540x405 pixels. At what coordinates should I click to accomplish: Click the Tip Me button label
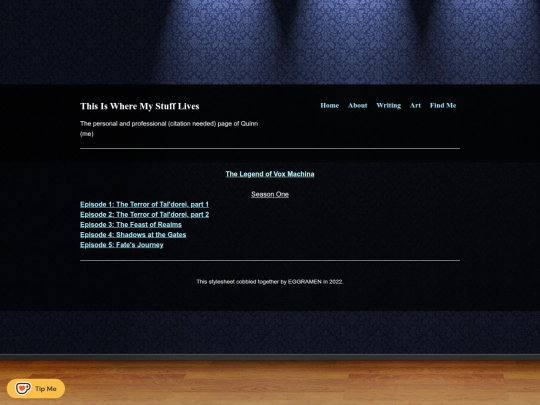pos(46,388)
